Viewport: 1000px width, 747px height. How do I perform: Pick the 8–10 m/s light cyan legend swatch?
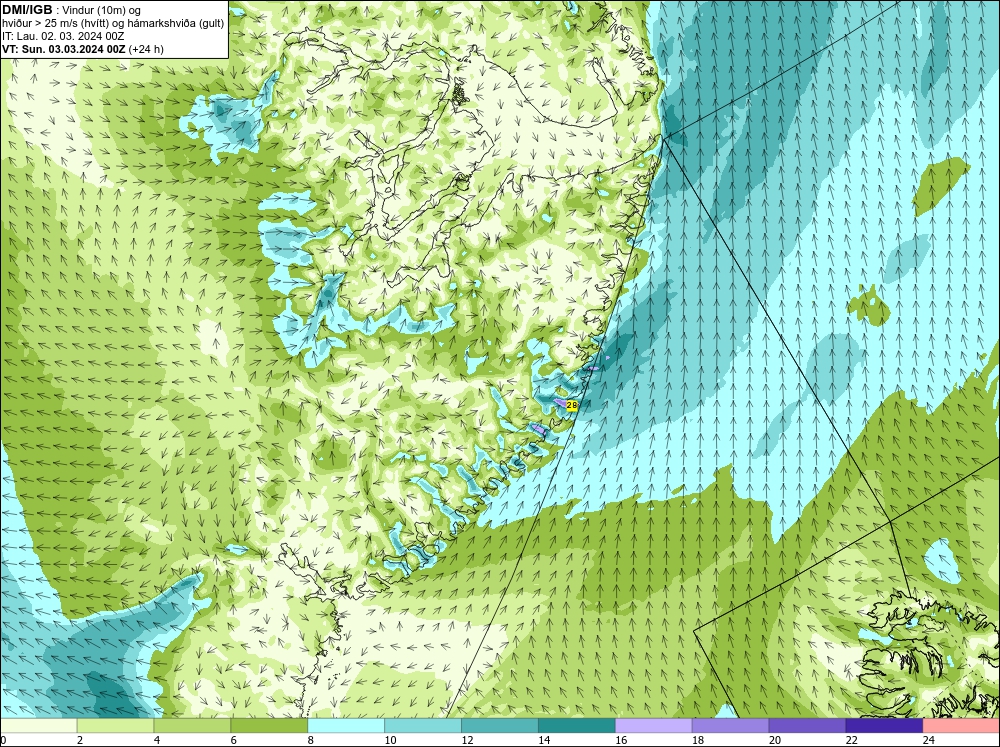(346, 725)
